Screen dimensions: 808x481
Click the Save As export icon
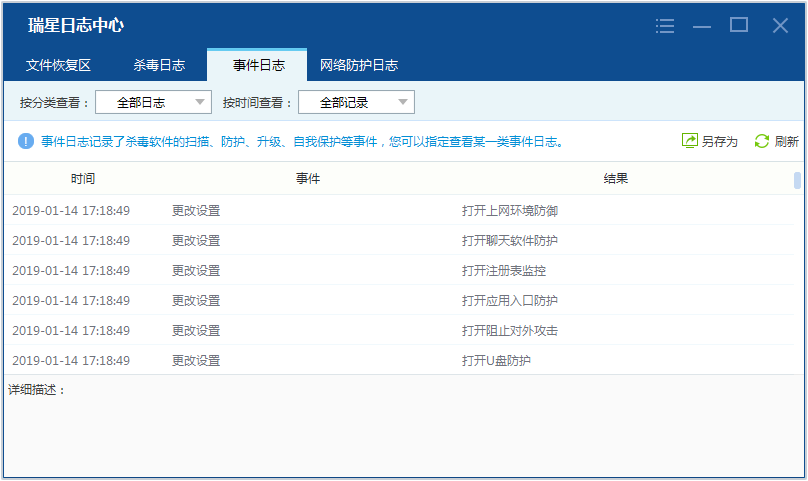click(689, 141)
